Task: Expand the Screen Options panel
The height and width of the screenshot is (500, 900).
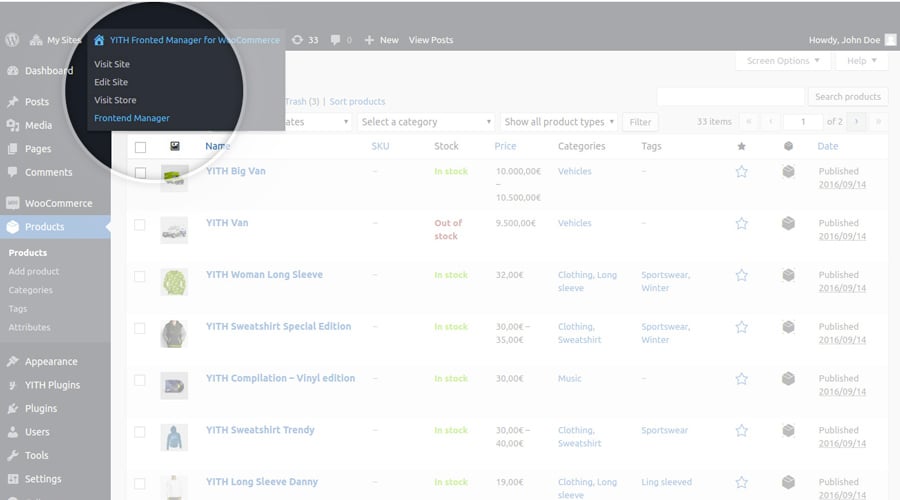Action: [783, 60]
